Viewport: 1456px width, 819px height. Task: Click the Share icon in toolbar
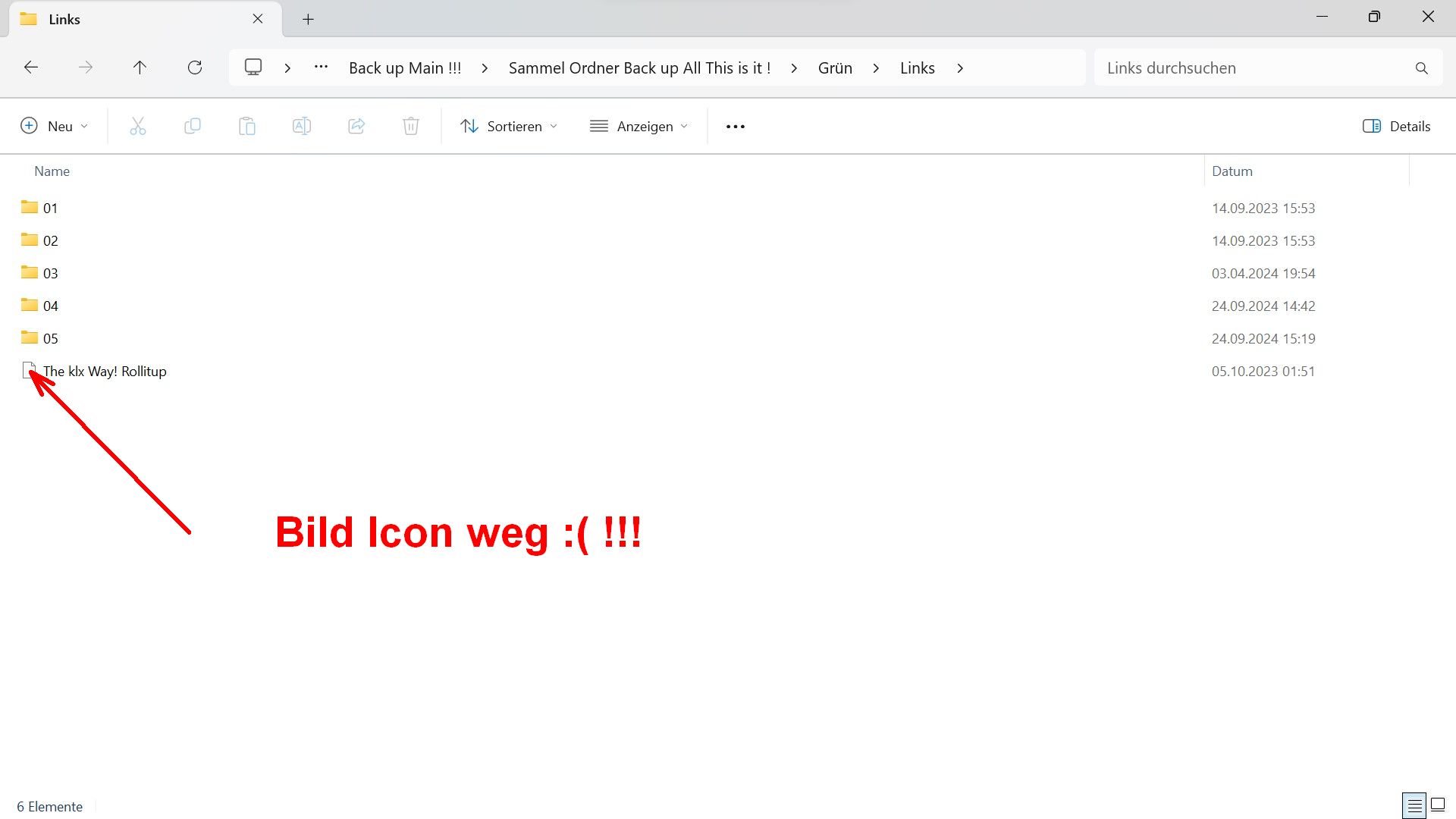[356, 126]
